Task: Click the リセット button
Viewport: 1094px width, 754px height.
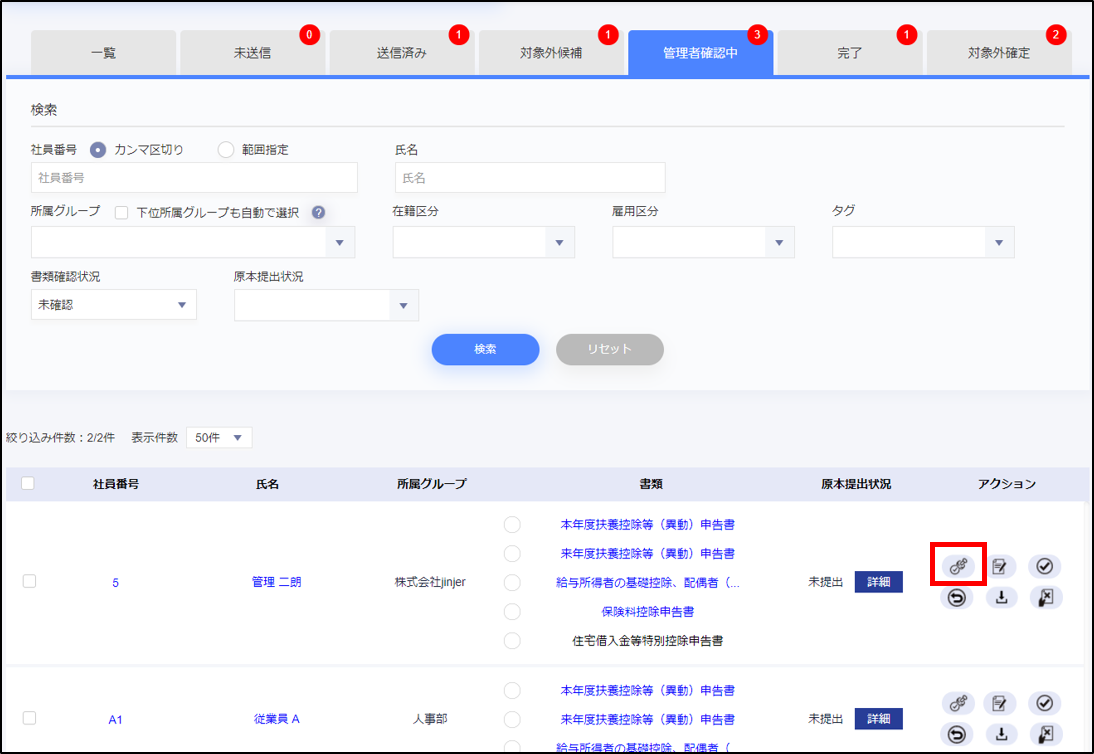Action: click(610, 349)
